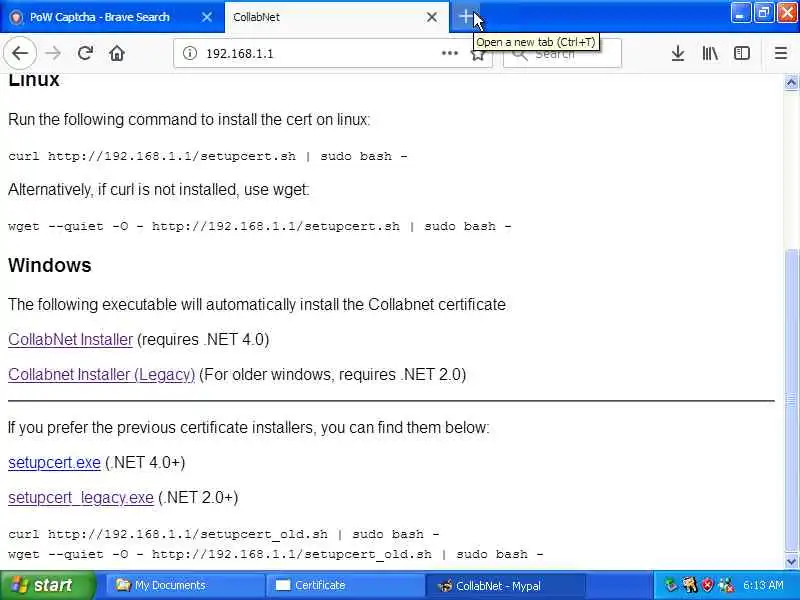Click the Search box in the toolbar
The image size is (800, 600).
562,53
